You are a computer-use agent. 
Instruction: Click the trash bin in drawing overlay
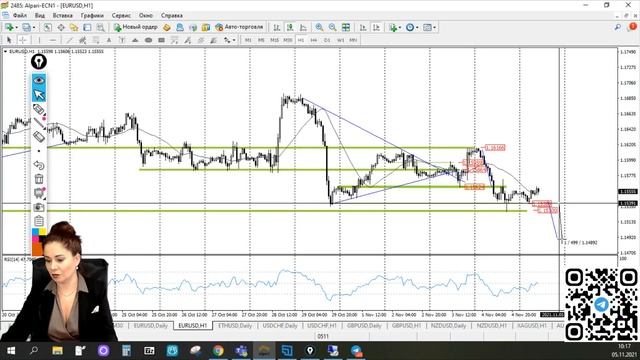click(x=39, y=179)
